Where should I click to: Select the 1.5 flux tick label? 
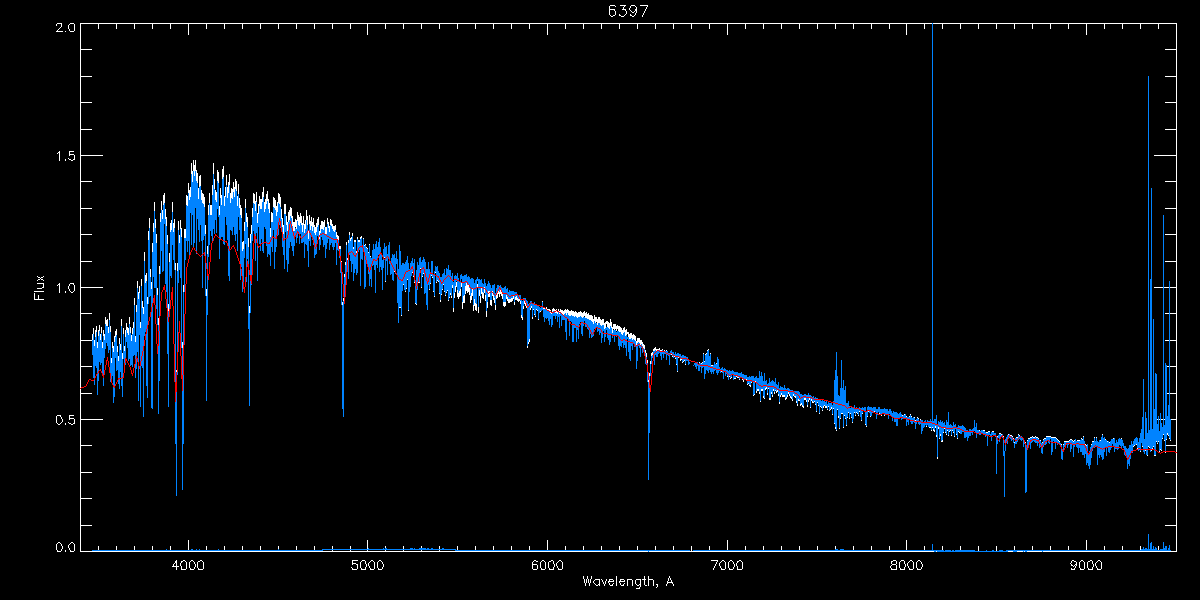click(x=66, y=157)
